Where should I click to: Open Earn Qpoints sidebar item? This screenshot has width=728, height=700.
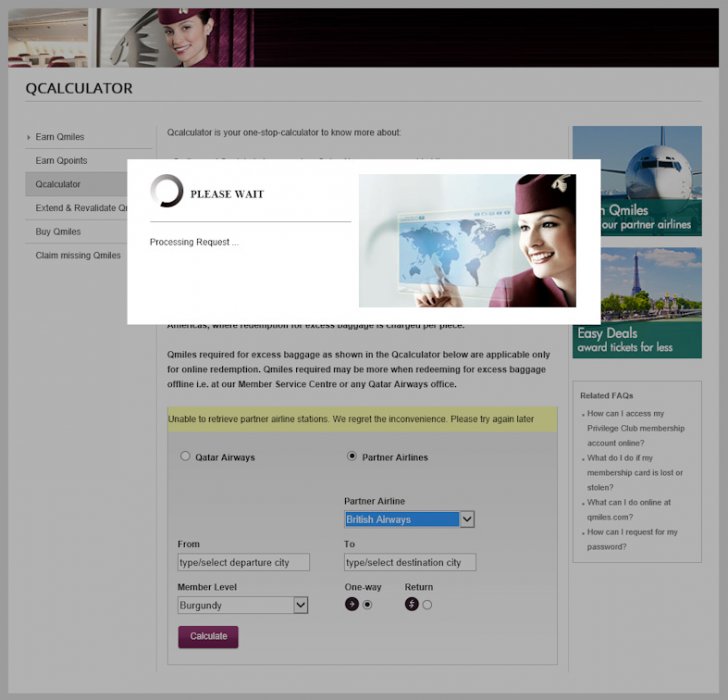(61, 160)
